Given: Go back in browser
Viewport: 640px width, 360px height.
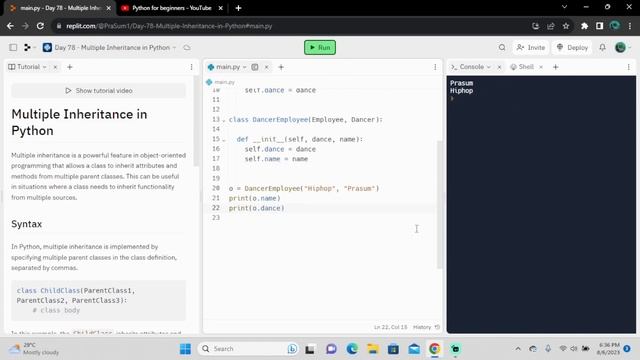Looking at the screenshot, I should coord(10,26).
